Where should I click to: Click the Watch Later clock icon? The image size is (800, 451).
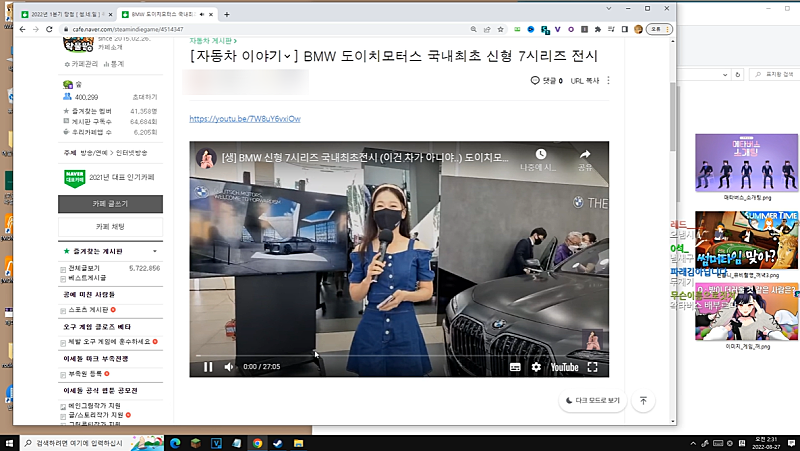coord(540,157)
